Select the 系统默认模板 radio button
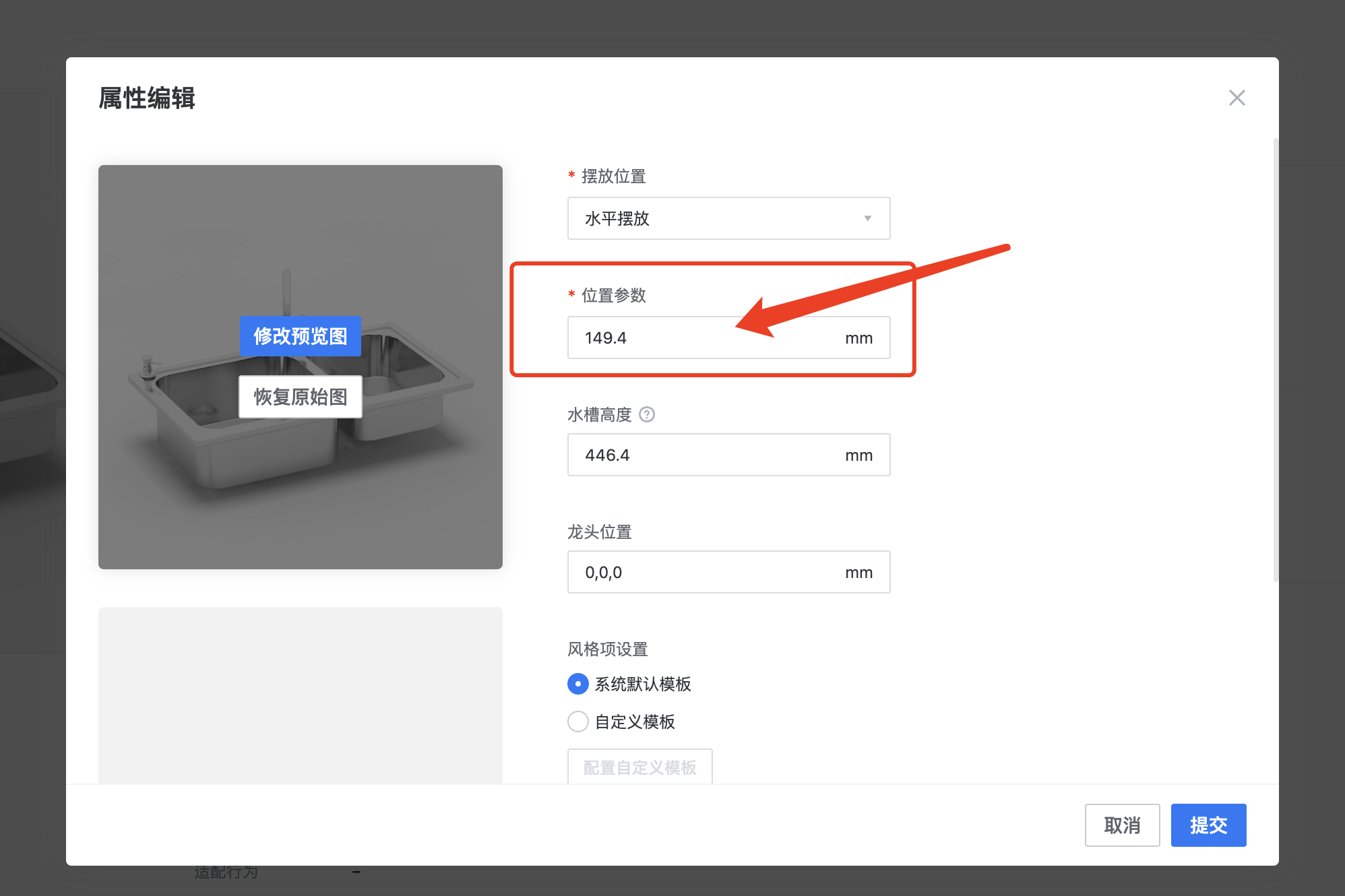Image resolution: width=1345 pixels, height=896 pixels. tap(577, 684)
